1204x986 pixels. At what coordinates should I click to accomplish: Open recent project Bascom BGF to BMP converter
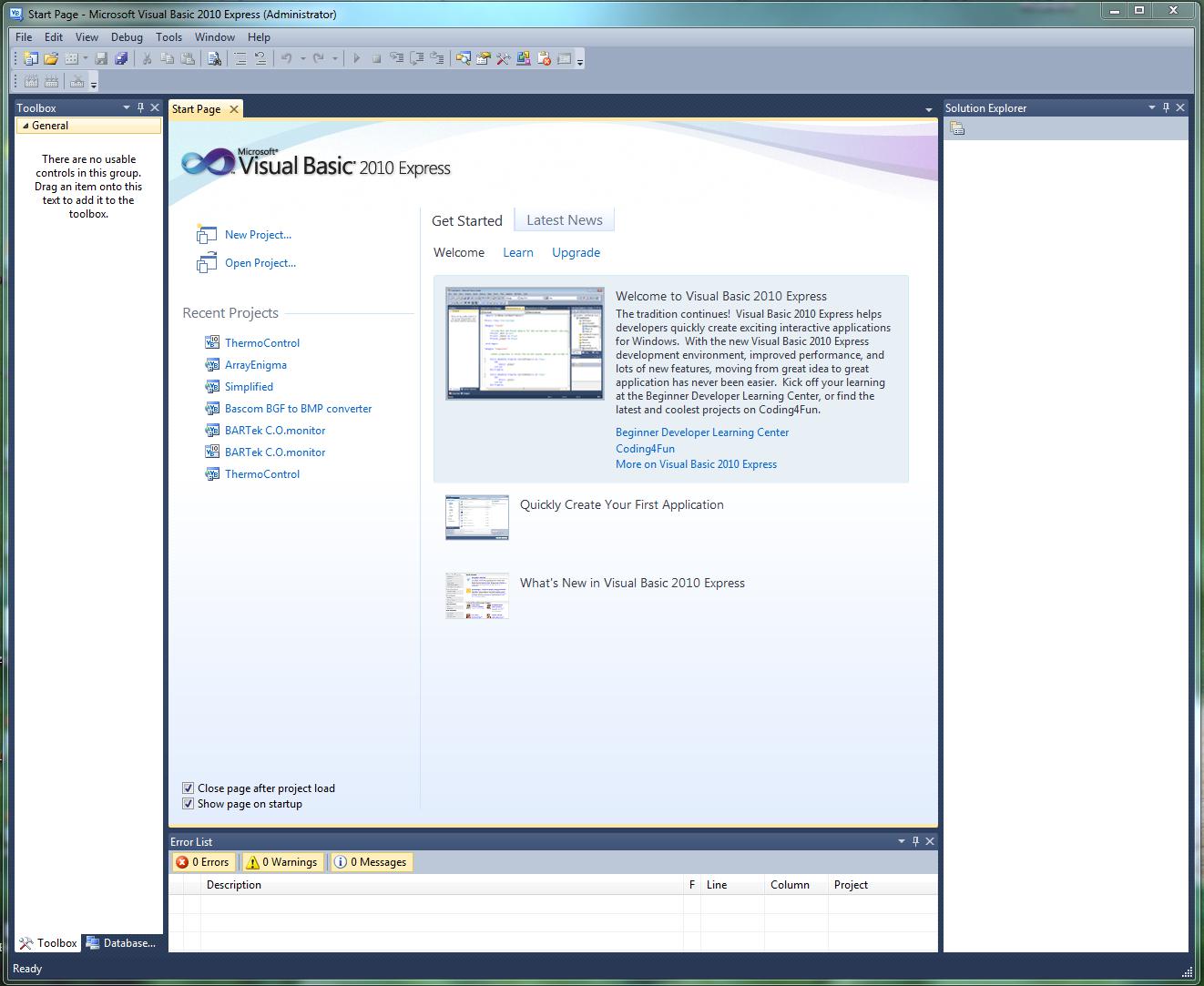click(298, 409)
